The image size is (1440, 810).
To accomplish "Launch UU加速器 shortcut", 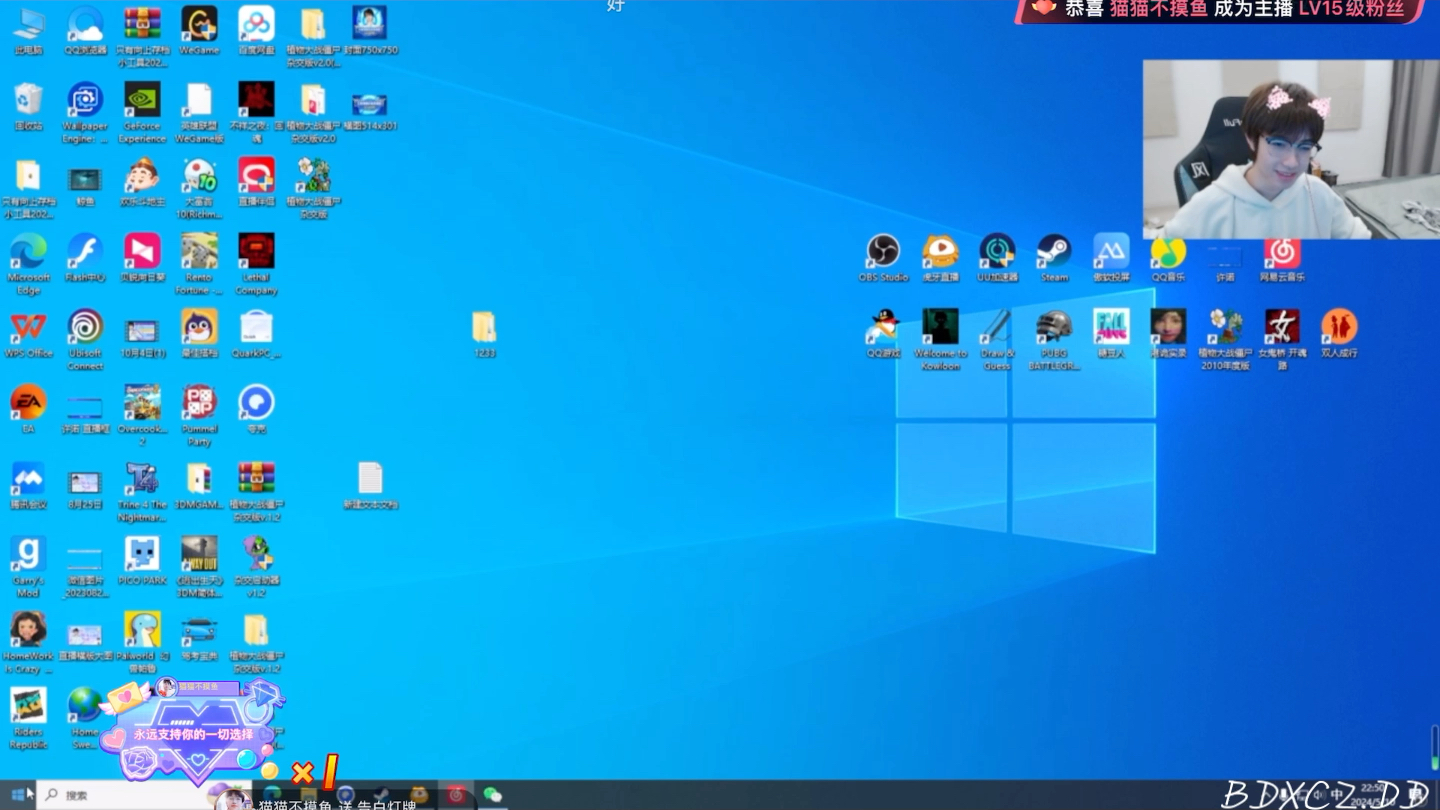I will point(997,259).
